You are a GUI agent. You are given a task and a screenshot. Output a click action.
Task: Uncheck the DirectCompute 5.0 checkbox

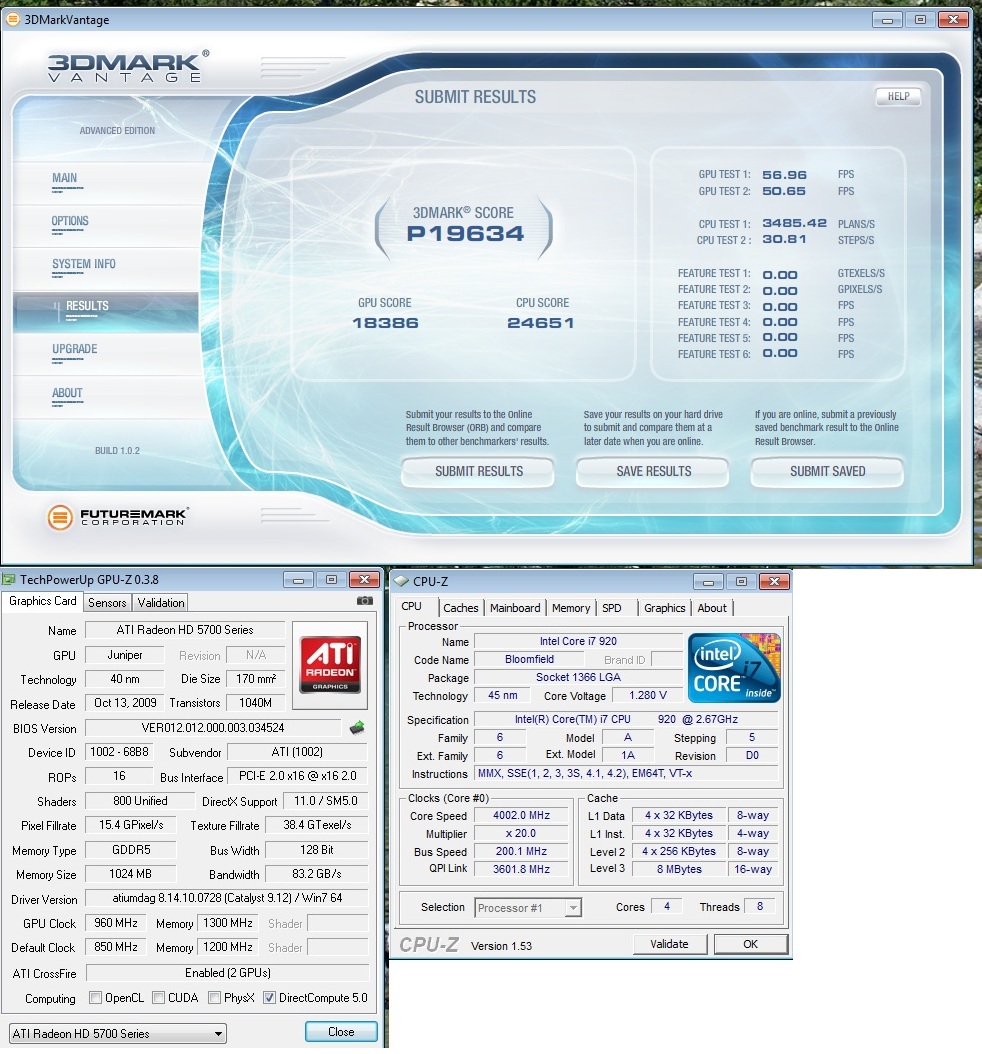click(269, 998)
